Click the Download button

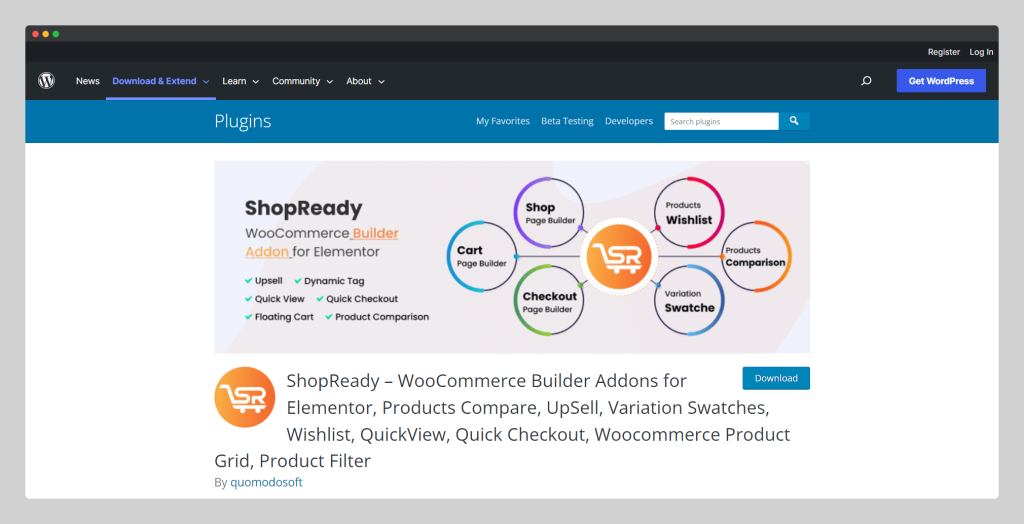click(x=776, y=378)
